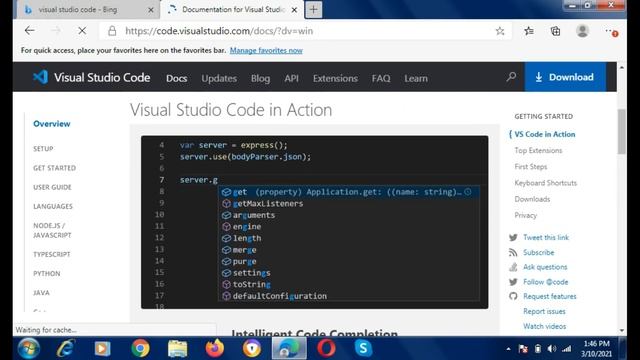This screenshot has height=360, width=640.
Task: Expand the JAVA sidebar section
Action: (41, 293)
